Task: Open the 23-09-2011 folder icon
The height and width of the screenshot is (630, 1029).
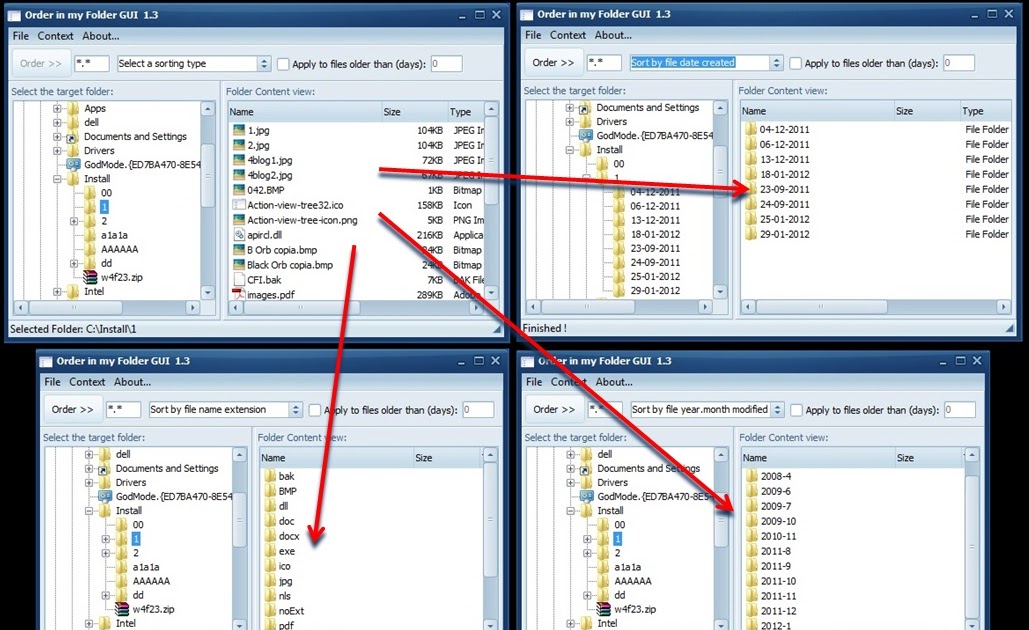Action: [750, 186]
